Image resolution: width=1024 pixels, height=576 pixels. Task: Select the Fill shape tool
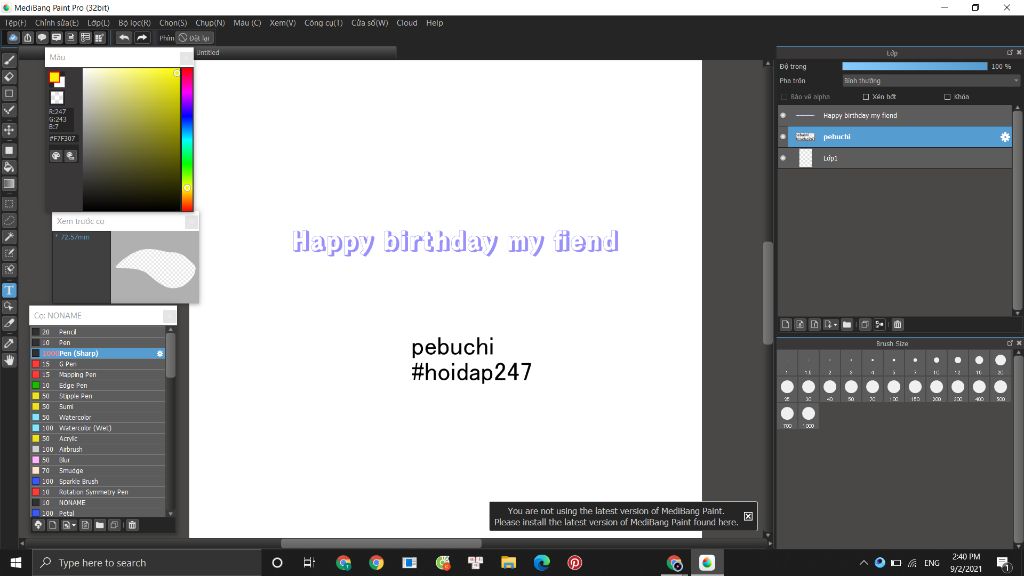[x=9, y=150]
